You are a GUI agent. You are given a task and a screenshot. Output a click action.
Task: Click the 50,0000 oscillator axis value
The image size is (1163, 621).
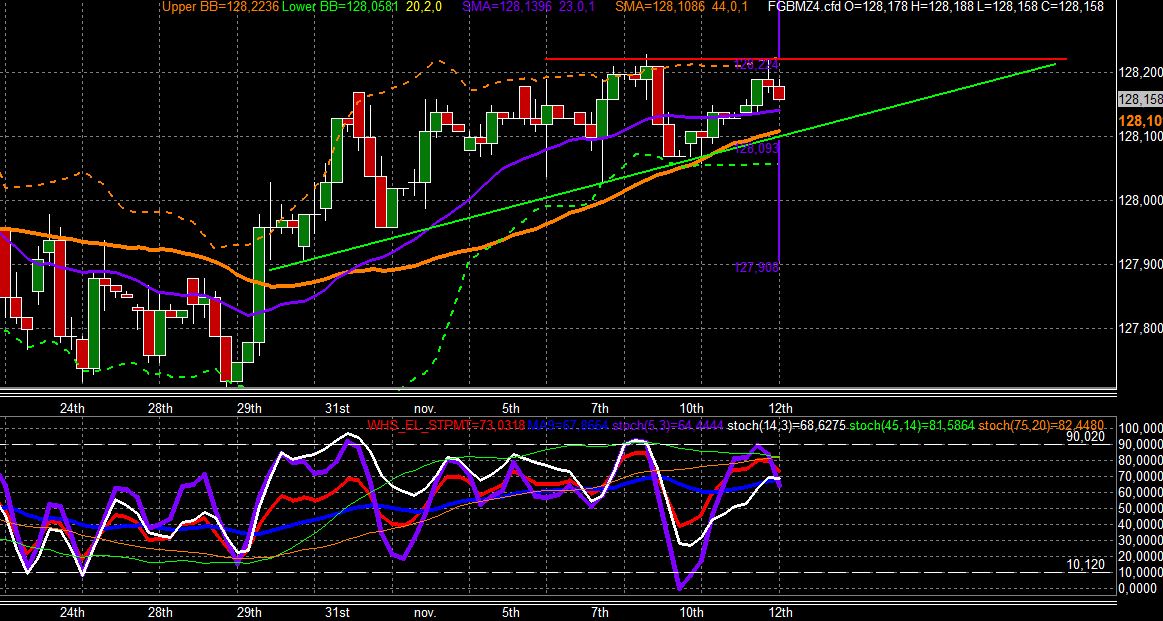coord(1140,509)
